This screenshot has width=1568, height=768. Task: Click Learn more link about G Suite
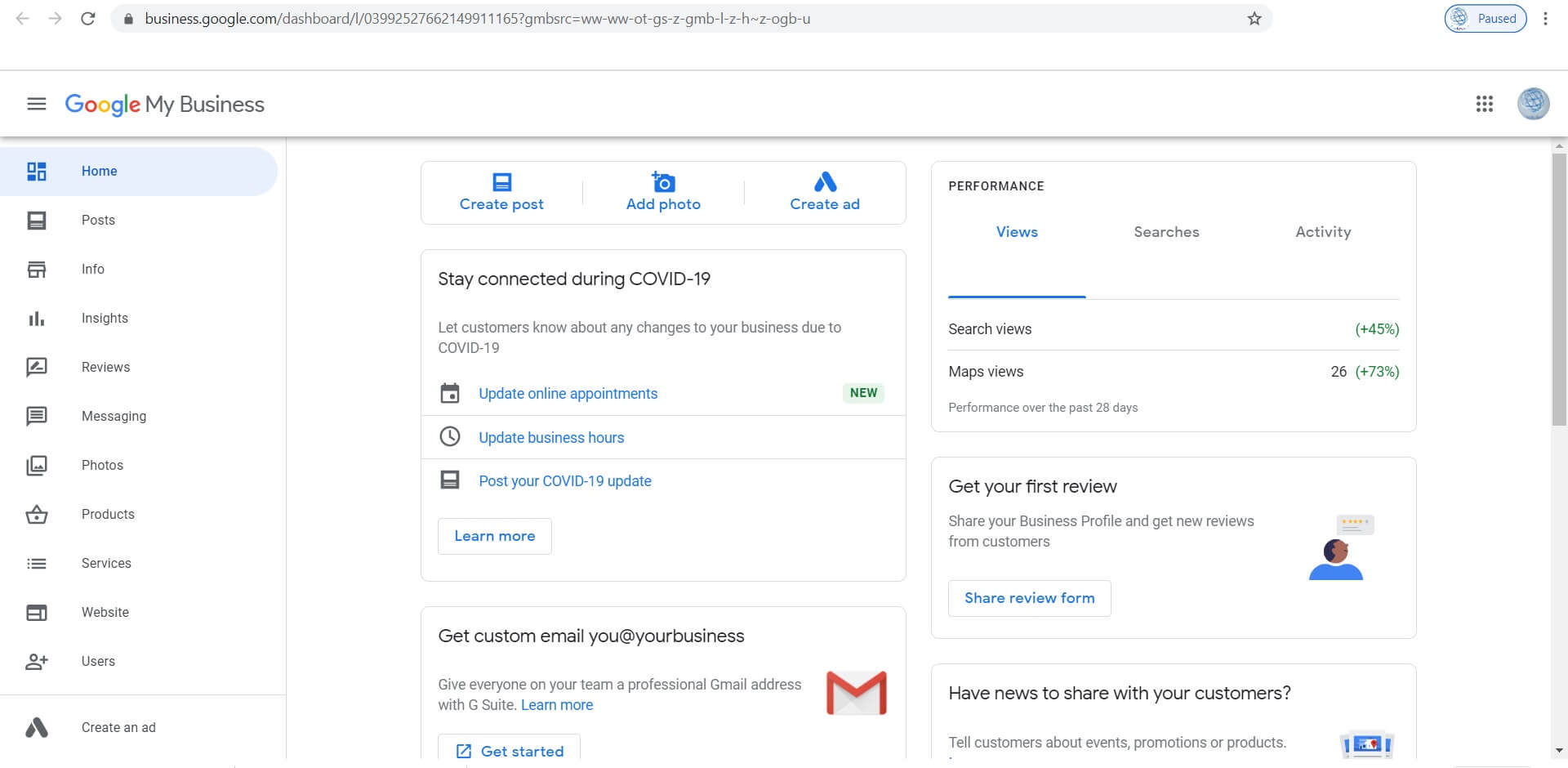coord(557,705)
